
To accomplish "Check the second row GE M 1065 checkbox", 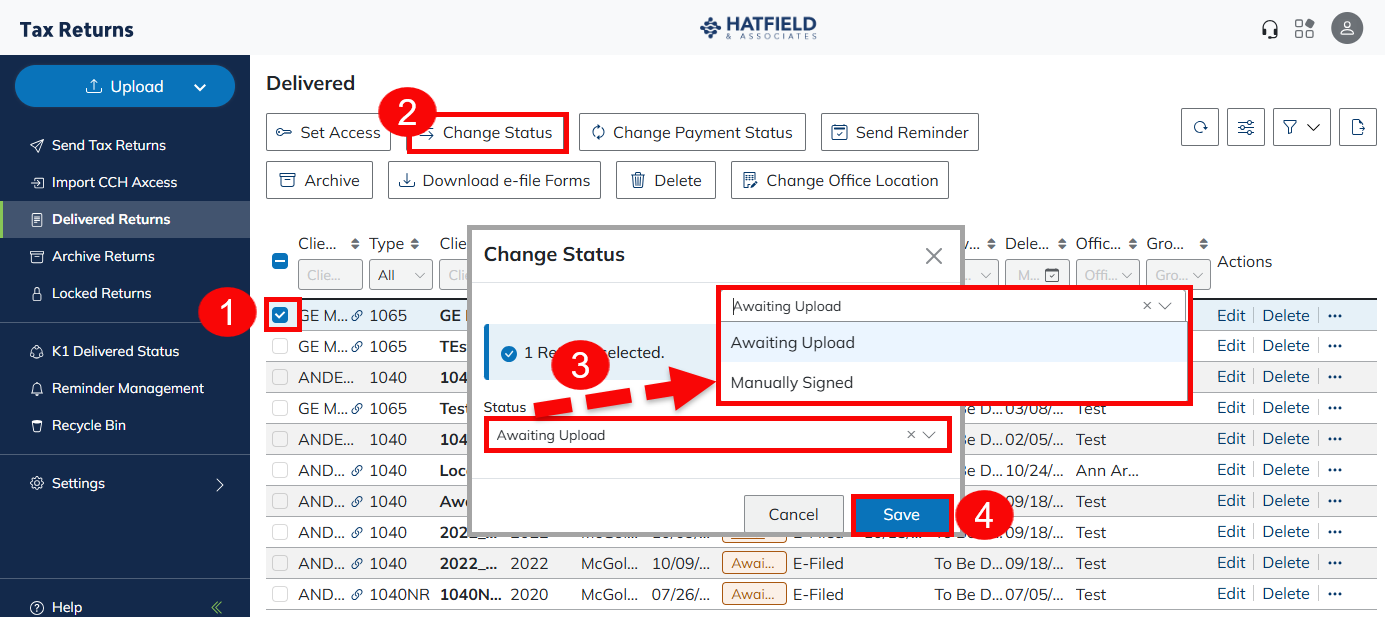I will [281, 346].
